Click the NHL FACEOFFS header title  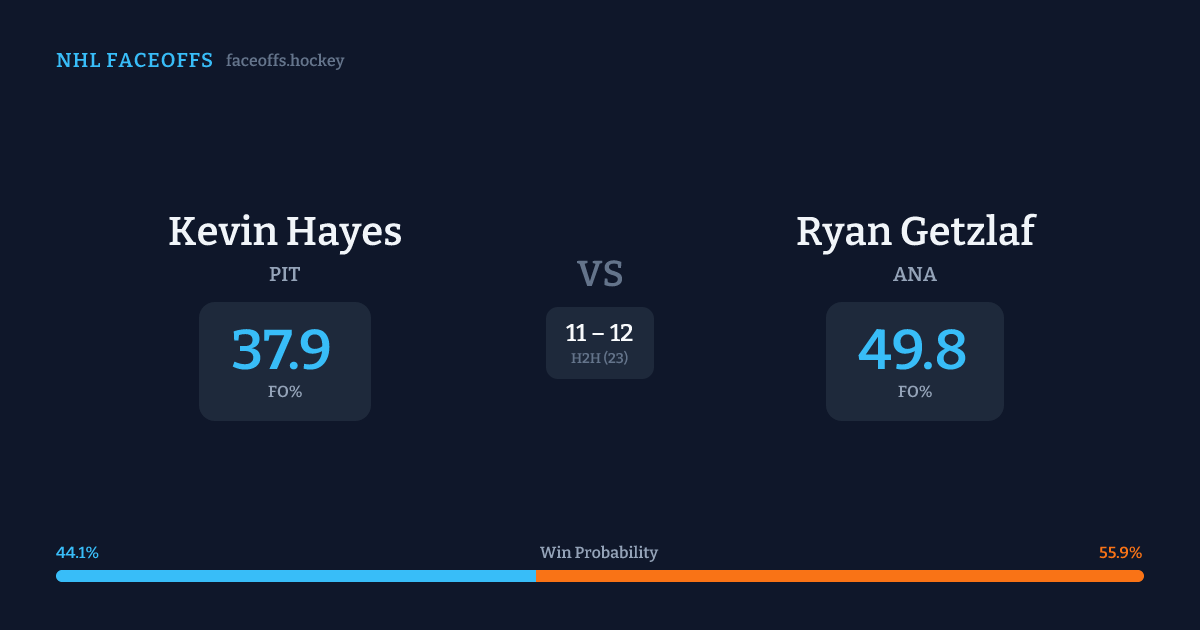pyautogui.click(x=134, y=61)
